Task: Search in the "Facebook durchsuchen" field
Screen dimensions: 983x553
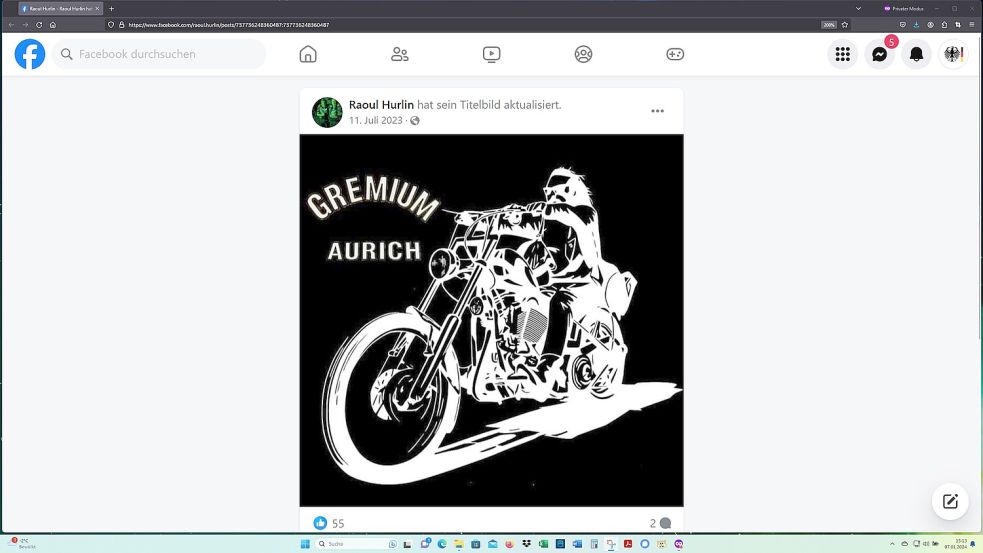Action: point(159,54)
